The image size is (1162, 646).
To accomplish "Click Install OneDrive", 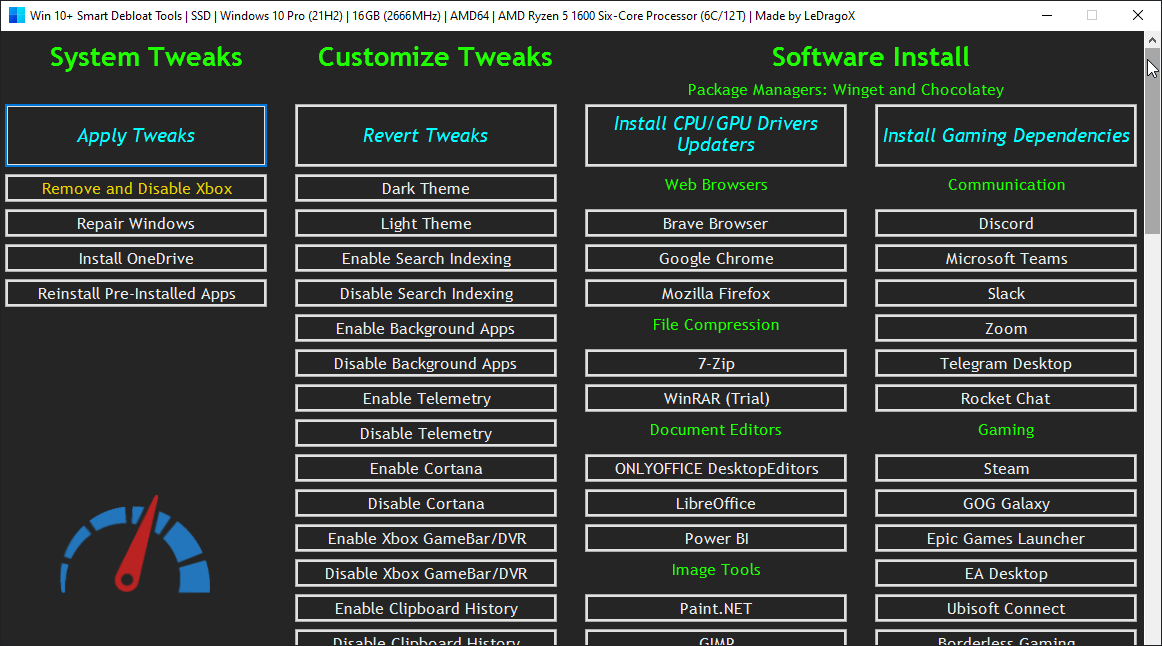I will pyautogui.click(x=136, y=258).
